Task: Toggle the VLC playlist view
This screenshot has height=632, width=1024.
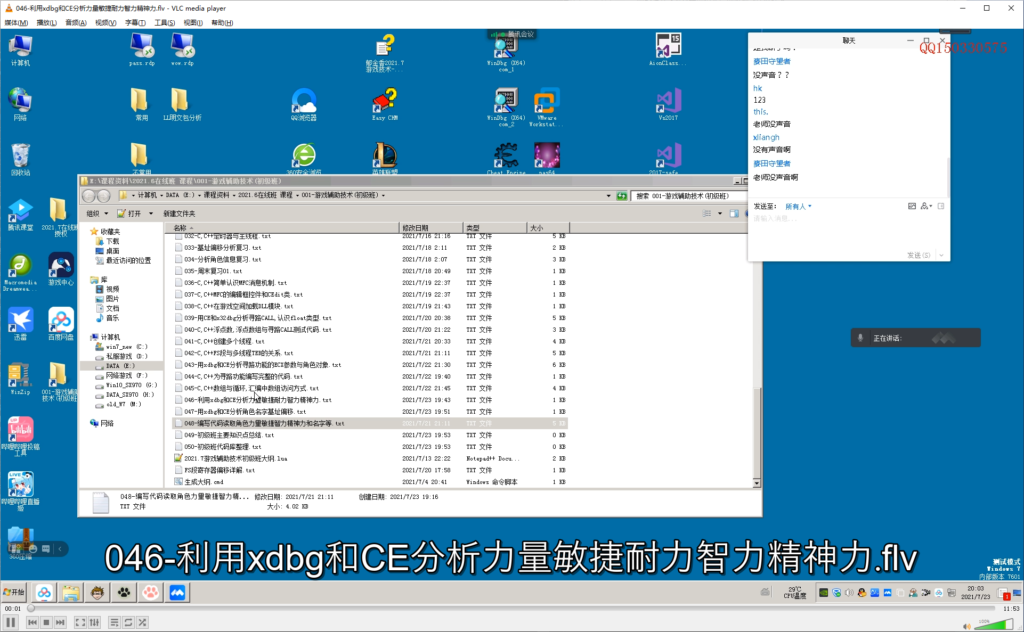Action: [114, 622]
